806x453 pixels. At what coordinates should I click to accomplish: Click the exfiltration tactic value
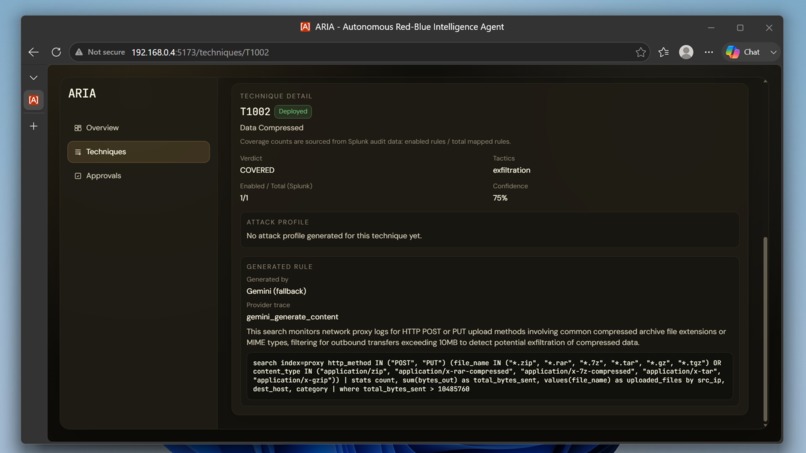[511, 170]
